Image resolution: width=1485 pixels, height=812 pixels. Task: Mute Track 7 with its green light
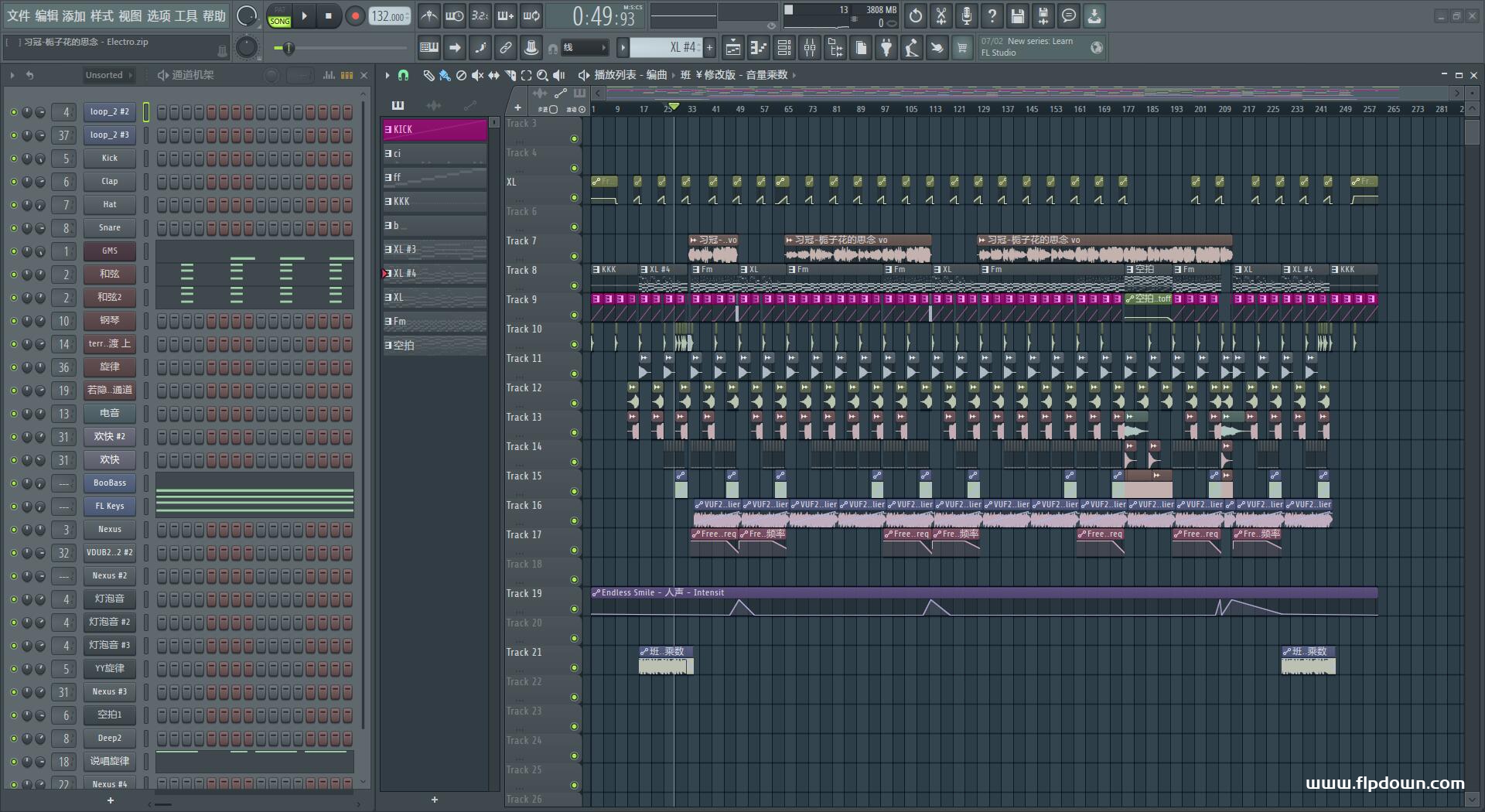(x=574, y=256)
